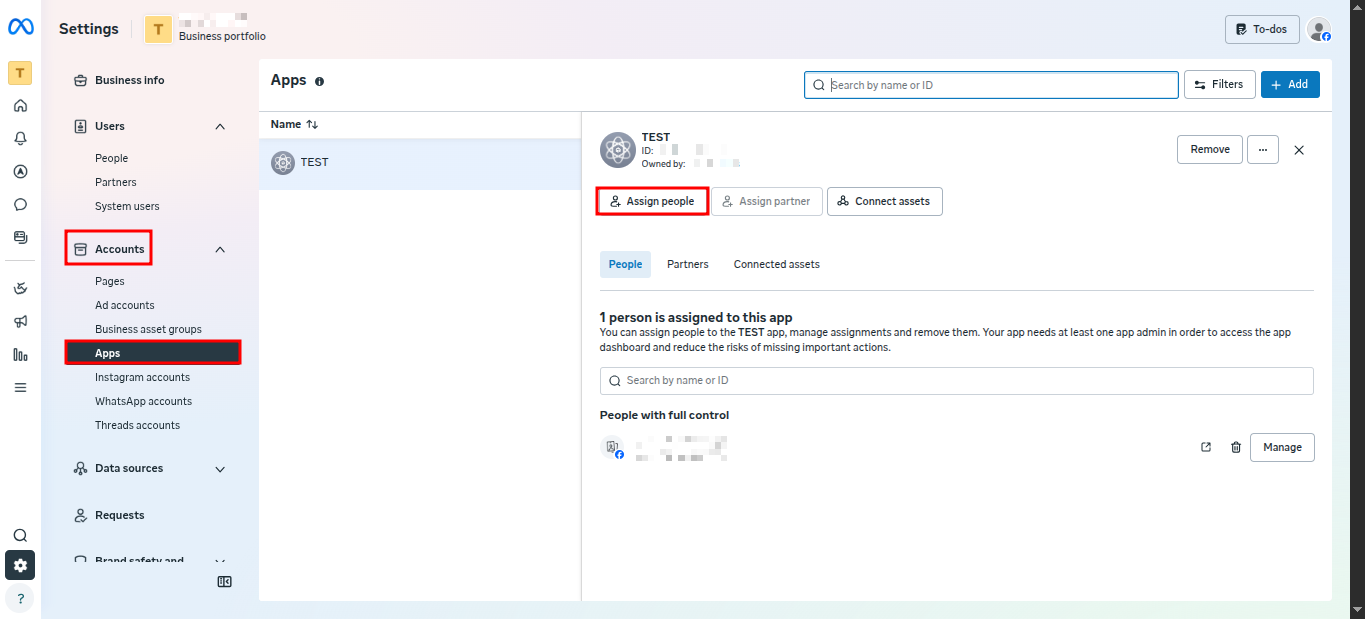
Task: Click the Meta logo icon
Action: point(21,27)
